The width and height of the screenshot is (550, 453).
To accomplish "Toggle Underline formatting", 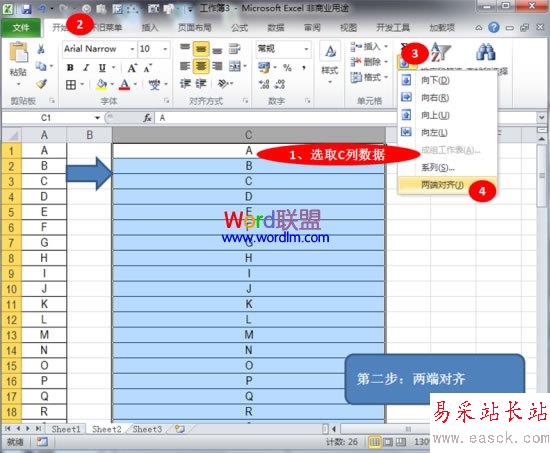I will (x=102, y=67).
